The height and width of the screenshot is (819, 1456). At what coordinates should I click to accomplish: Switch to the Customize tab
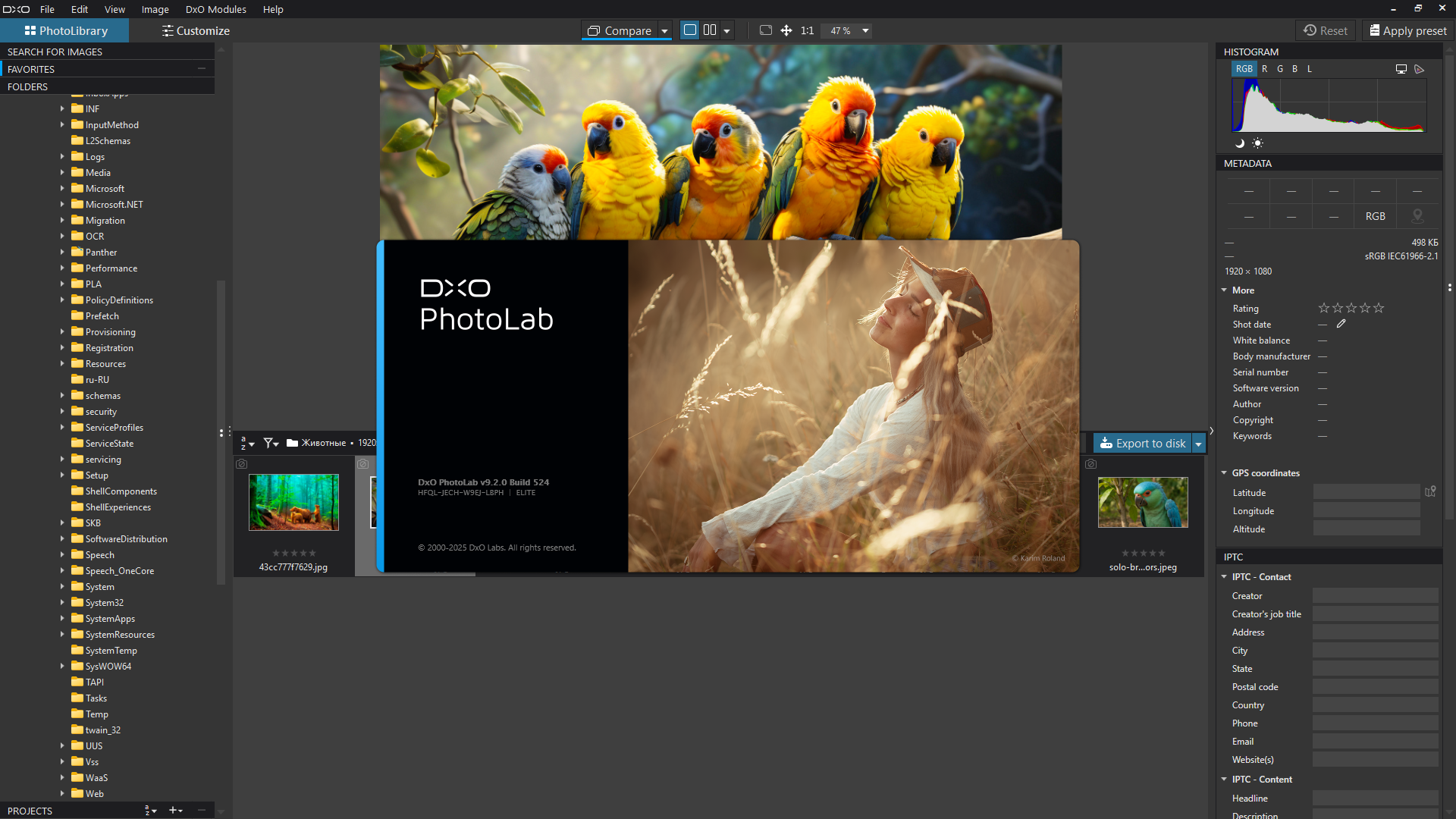(195, 30)
